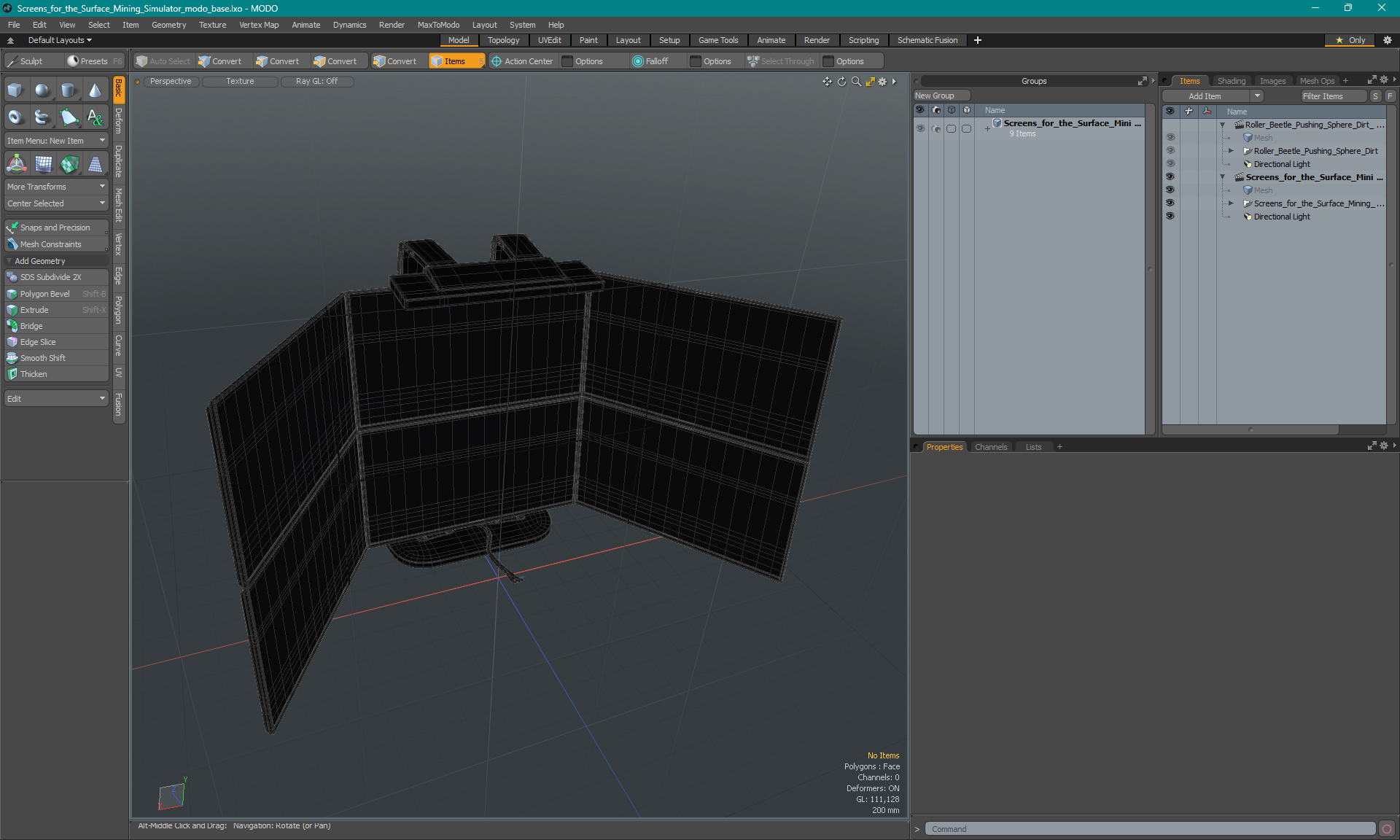Toggle the Only star button
The image size is (1400, 840).
(x=1350, y=40)
